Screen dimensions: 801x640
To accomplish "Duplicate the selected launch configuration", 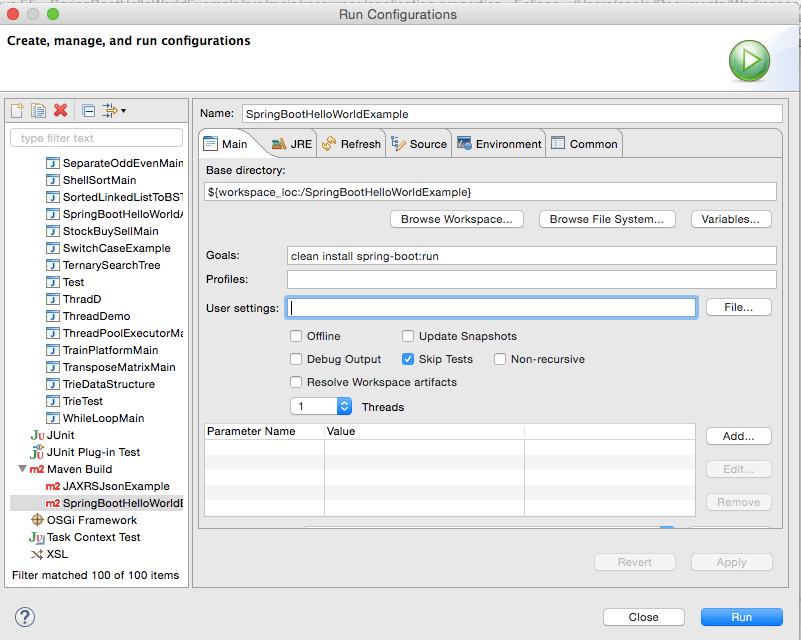I will point(36,110).
